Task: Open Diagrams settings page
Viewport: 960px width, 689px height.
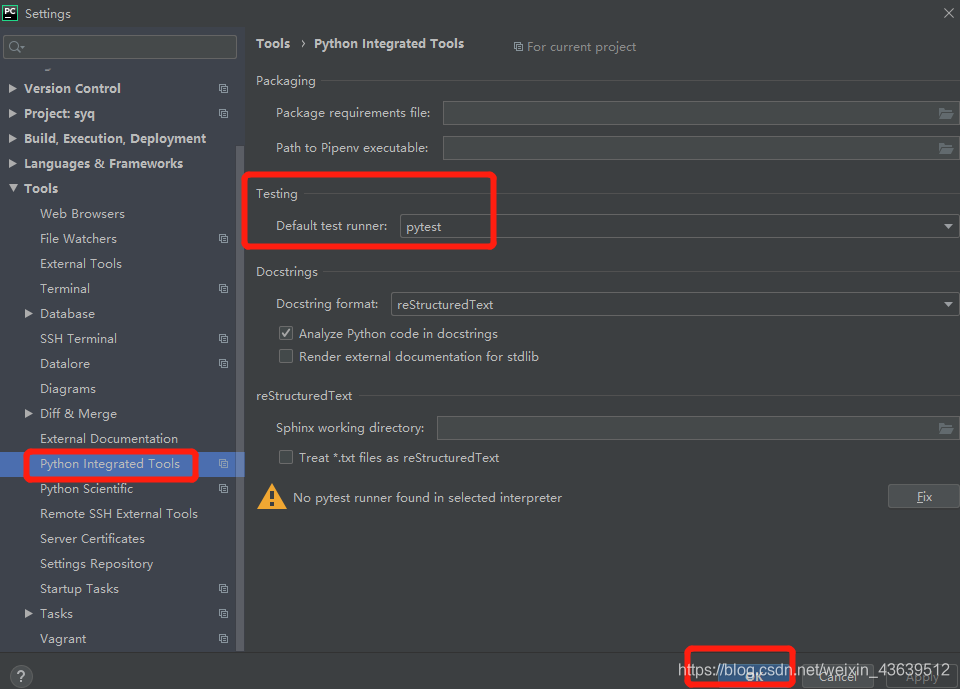Action: (x=68, y=389)
